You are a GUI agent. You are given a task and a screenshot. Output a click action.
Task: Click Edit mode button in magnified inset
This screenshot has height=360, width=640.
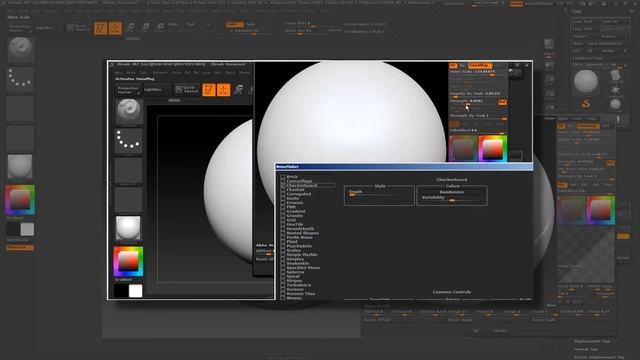209,90
